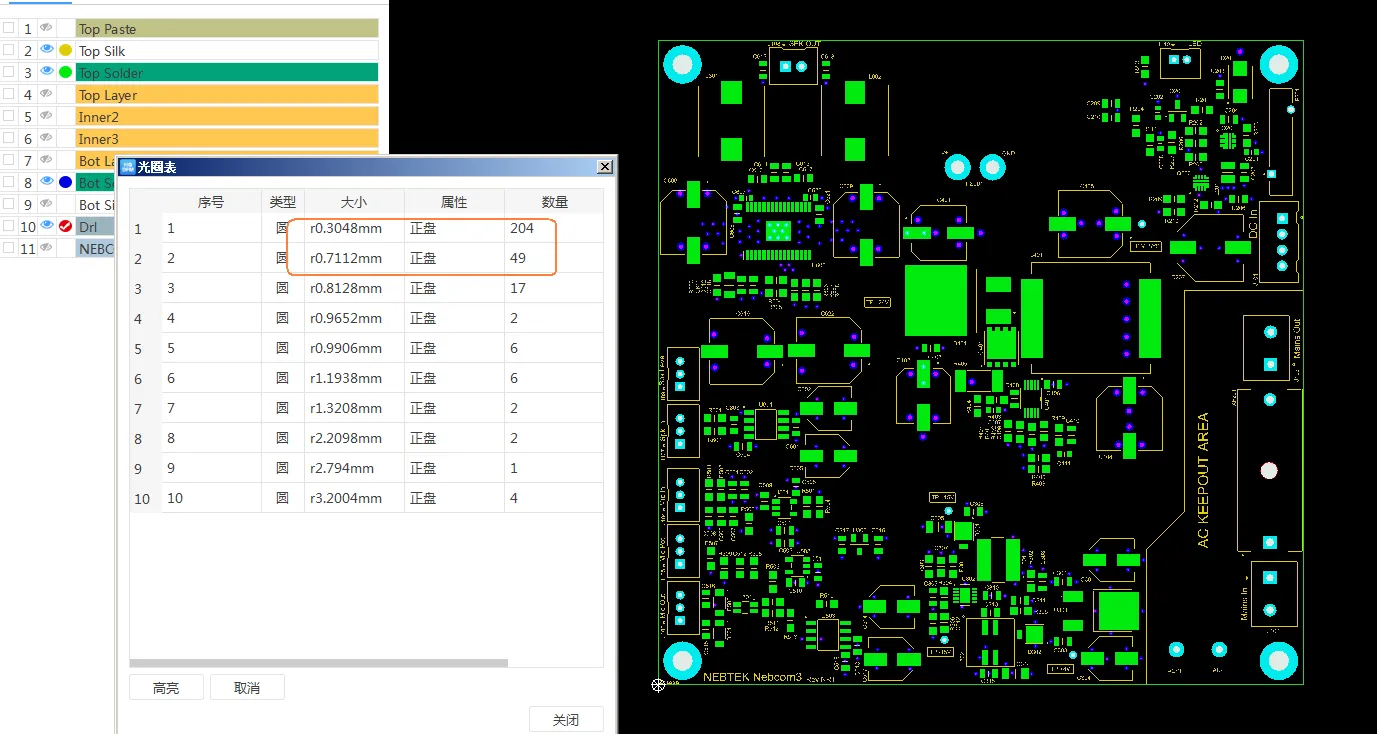
Task: Tick the checkbox for Top Paste layer
Action: coord(9,29)
